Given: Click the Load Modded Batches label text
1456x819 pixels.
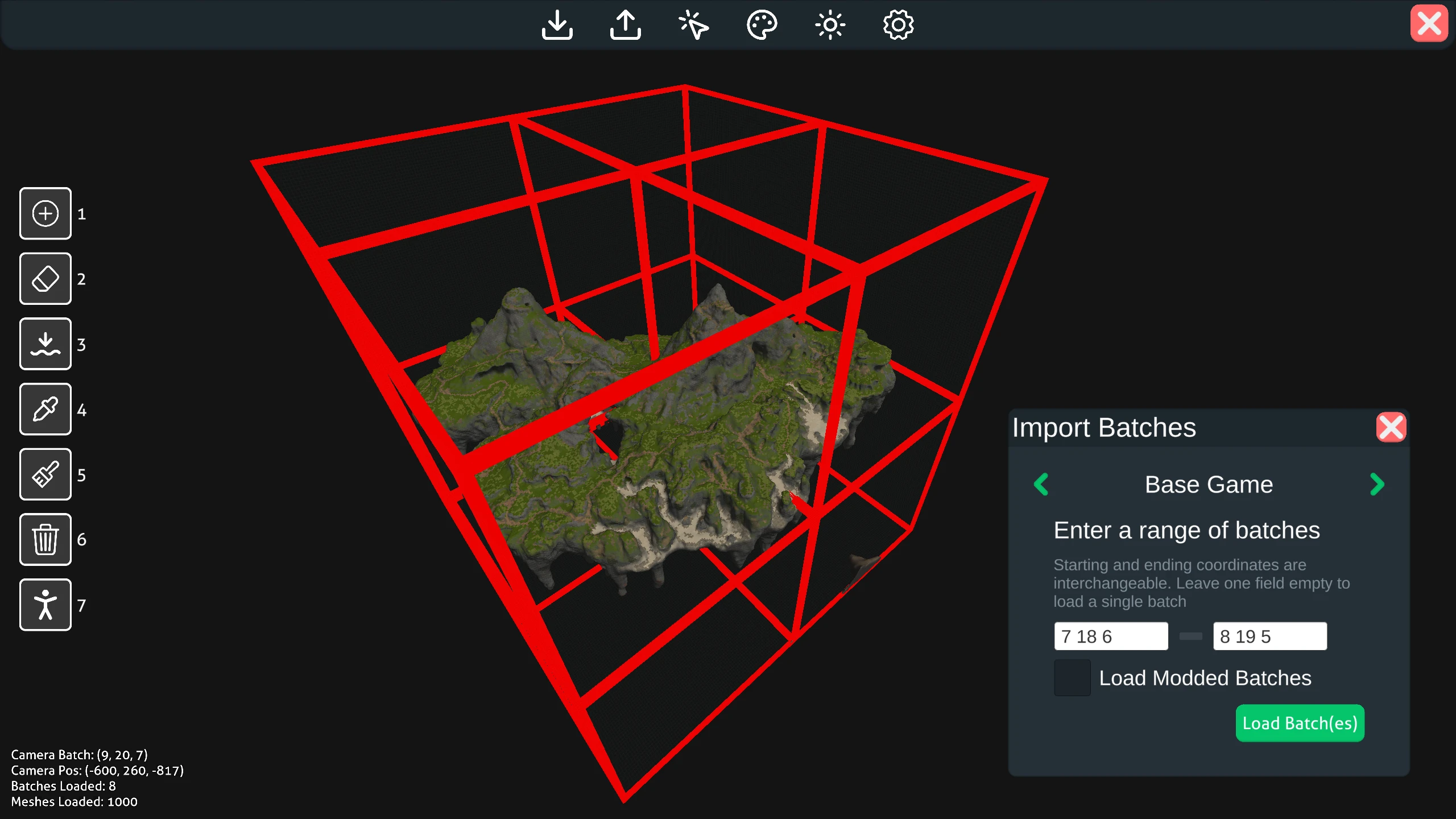Looking at the screenshot, I should (1205, 678).
